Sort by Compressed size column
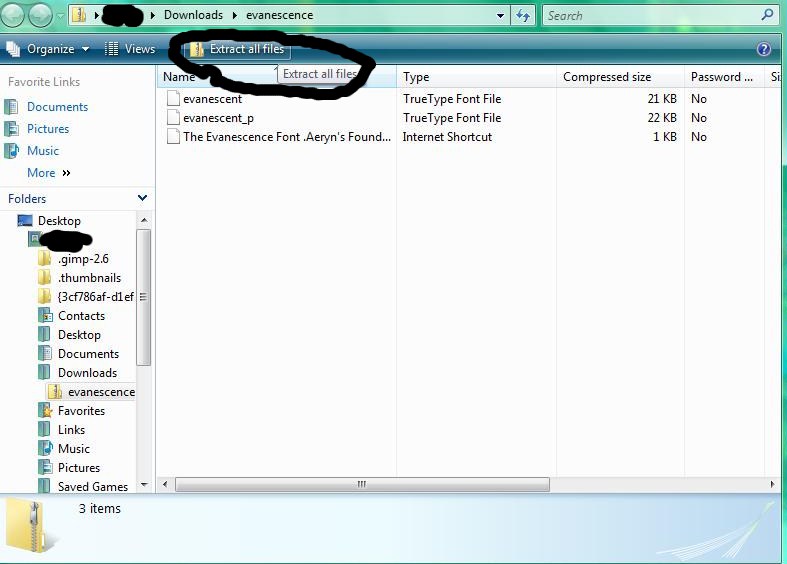 click(607, 77)
